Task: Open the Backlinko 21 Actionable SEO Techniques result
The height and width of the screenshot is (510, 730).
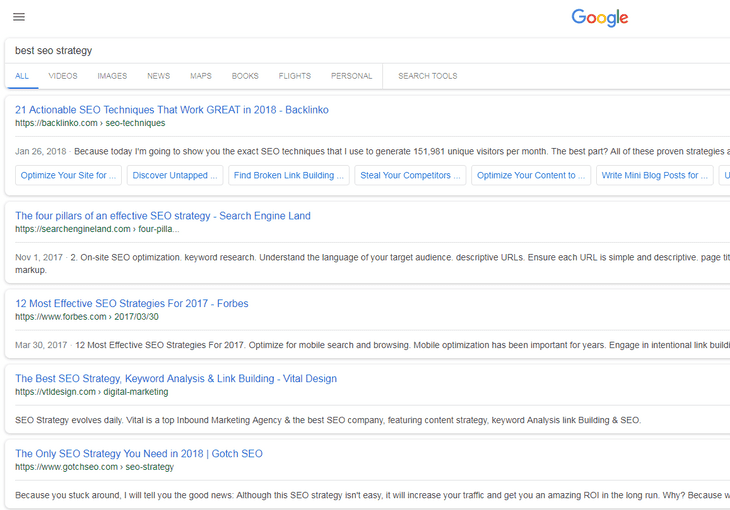Action: click(172, 110)
